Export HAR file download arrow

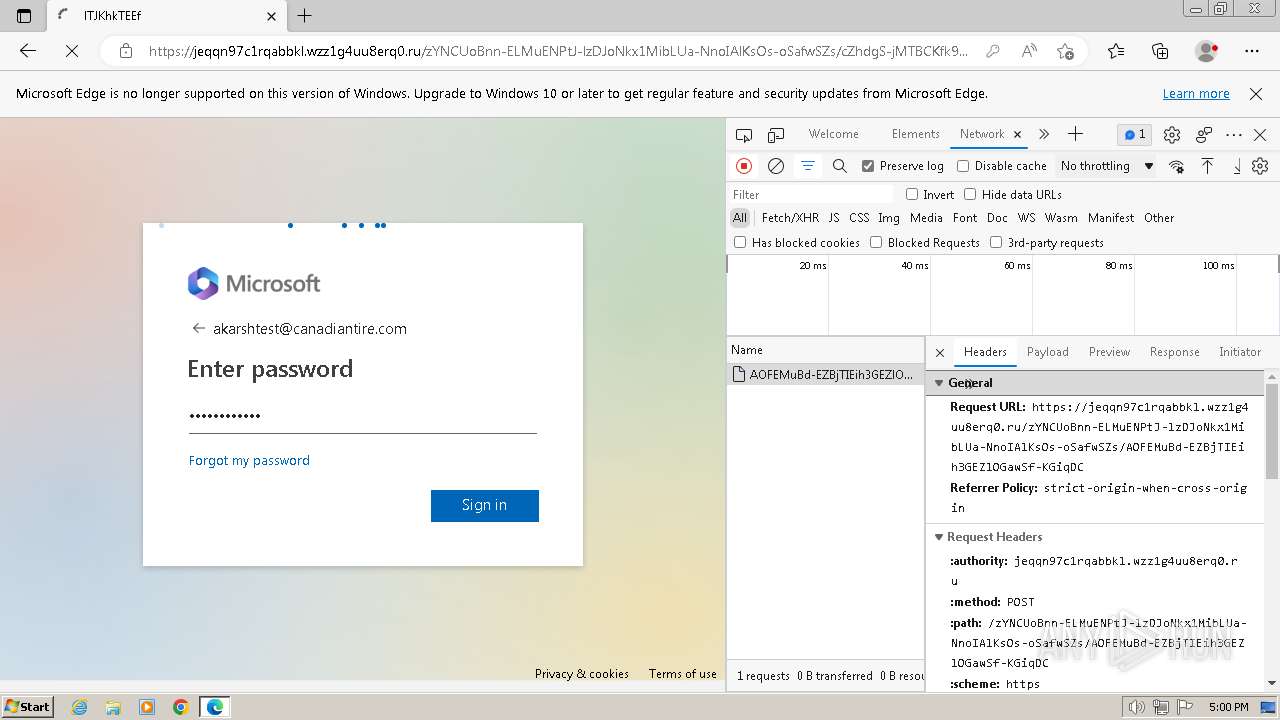pos(1237,166)
